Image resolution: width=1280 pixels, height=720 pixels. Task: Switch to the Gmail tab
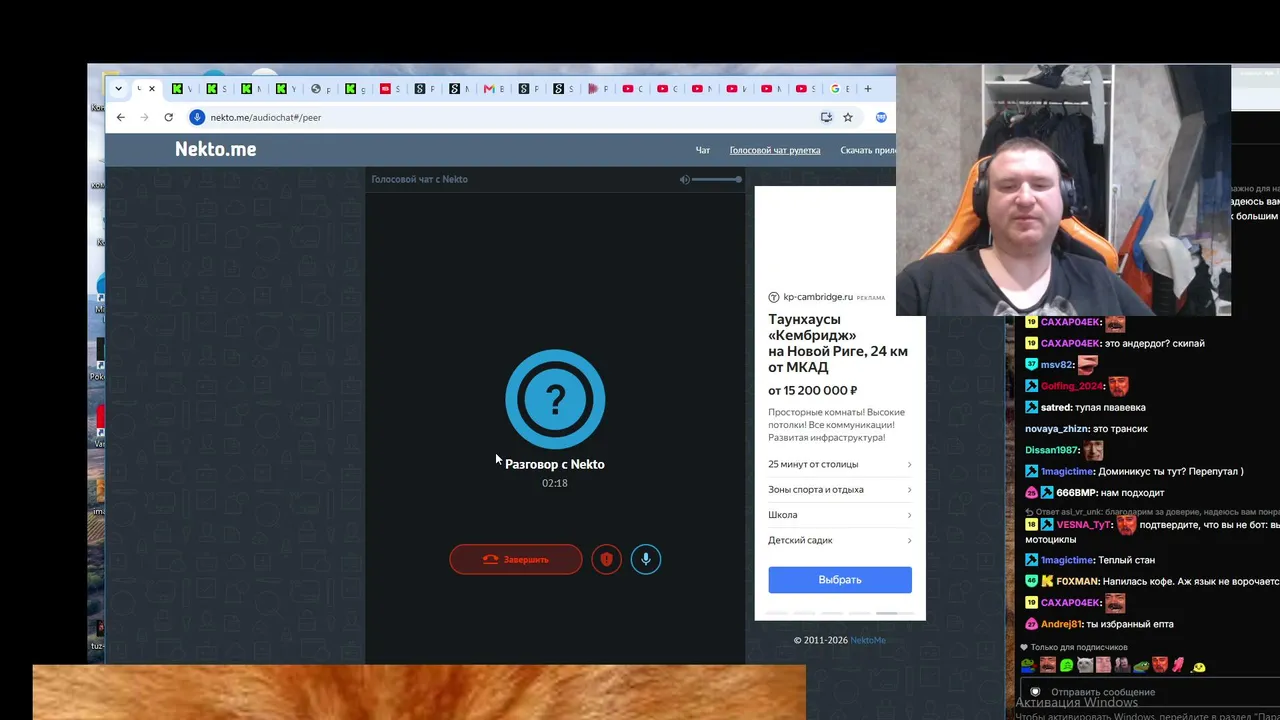(x=494, y=89)
